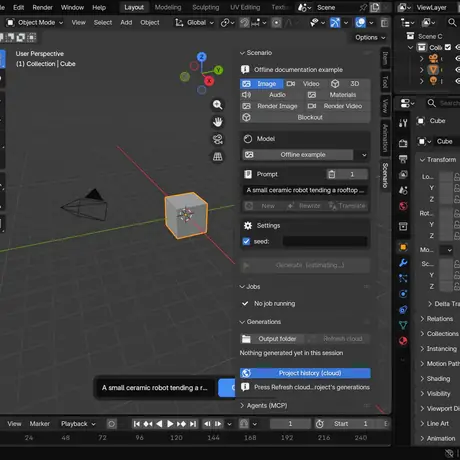The image size is (460, 460).
Task: Click the Z axis gizmo ball
Action: tap(201, 57)
